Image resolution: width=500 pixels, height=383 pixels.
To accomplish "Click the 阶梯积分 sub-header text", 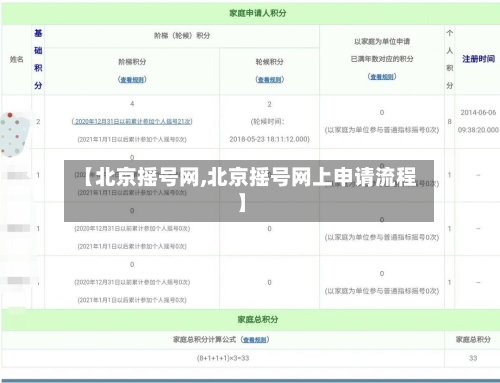I will (132, 62).
